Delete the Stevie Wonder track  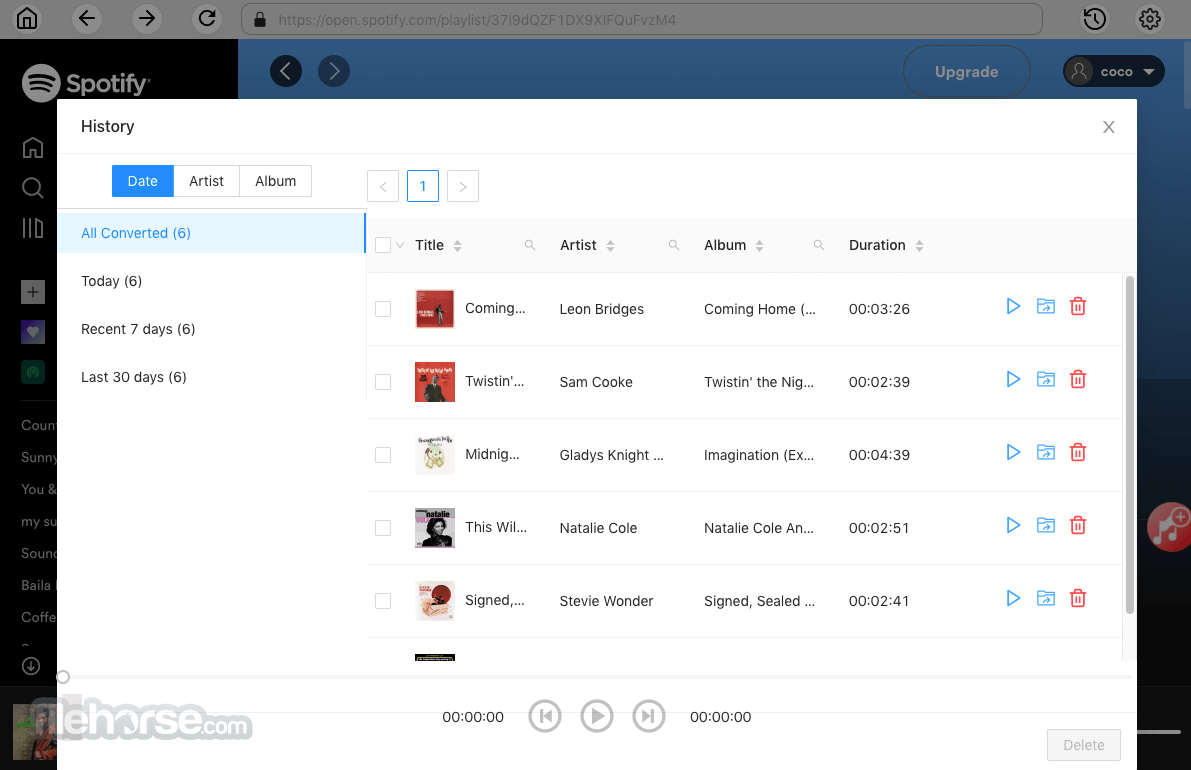pos(1078,598)
